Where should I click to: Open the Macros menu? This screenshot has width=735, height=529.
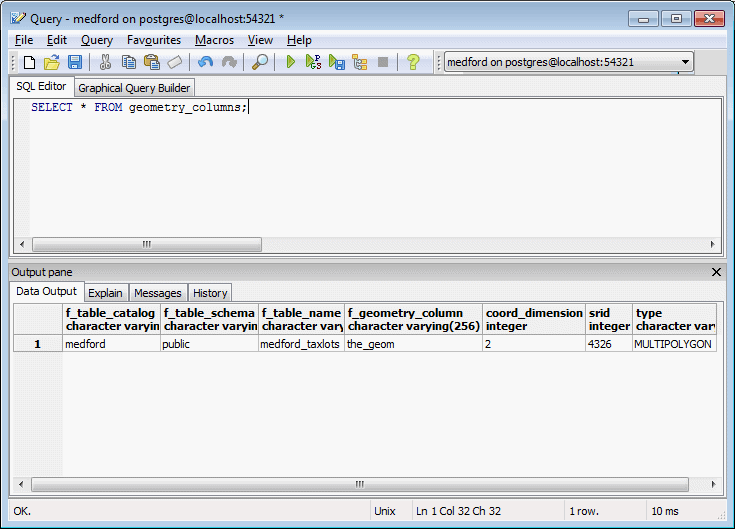pos(214,40)
